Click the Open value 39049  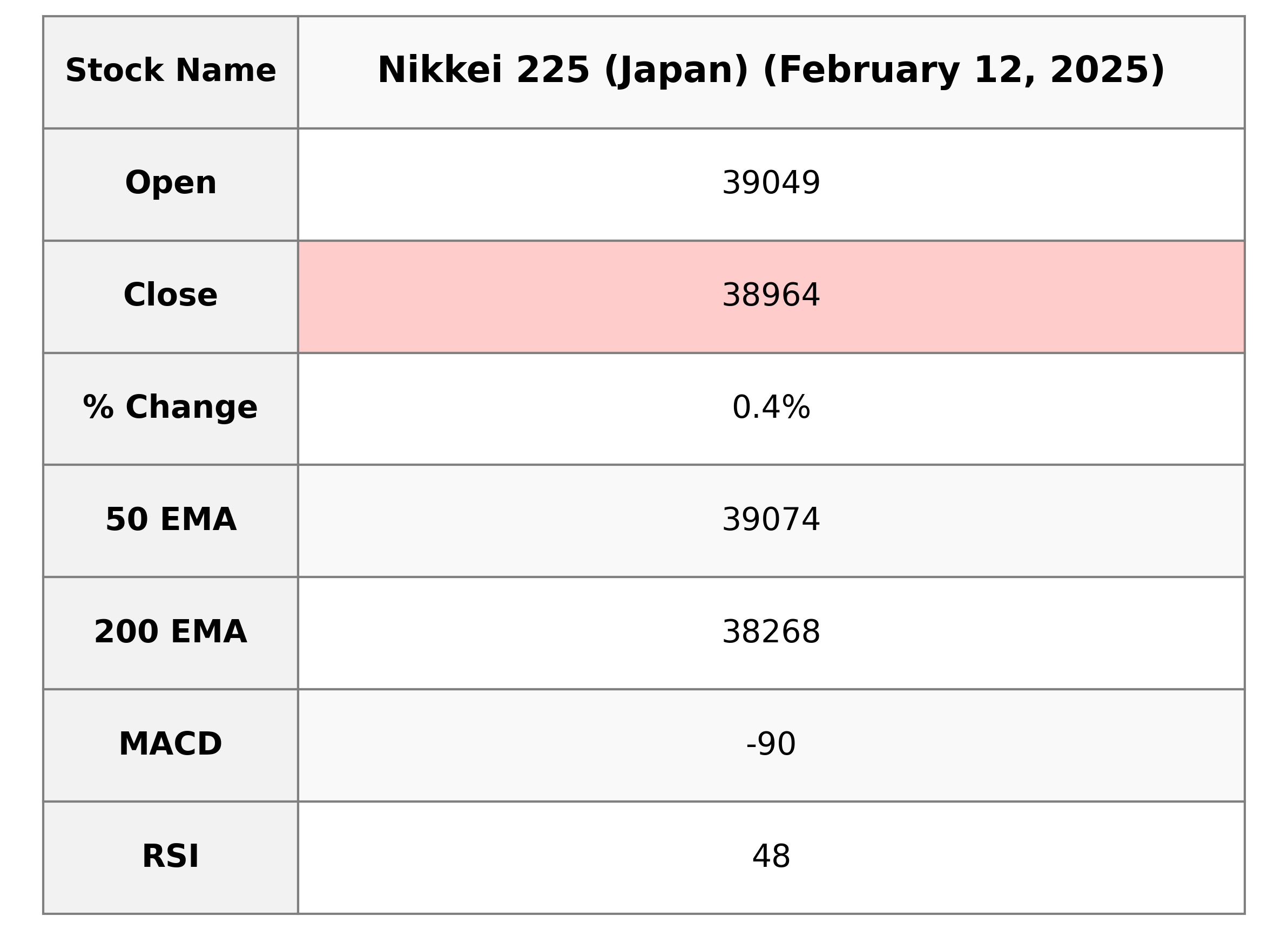(x=771, y=184)
